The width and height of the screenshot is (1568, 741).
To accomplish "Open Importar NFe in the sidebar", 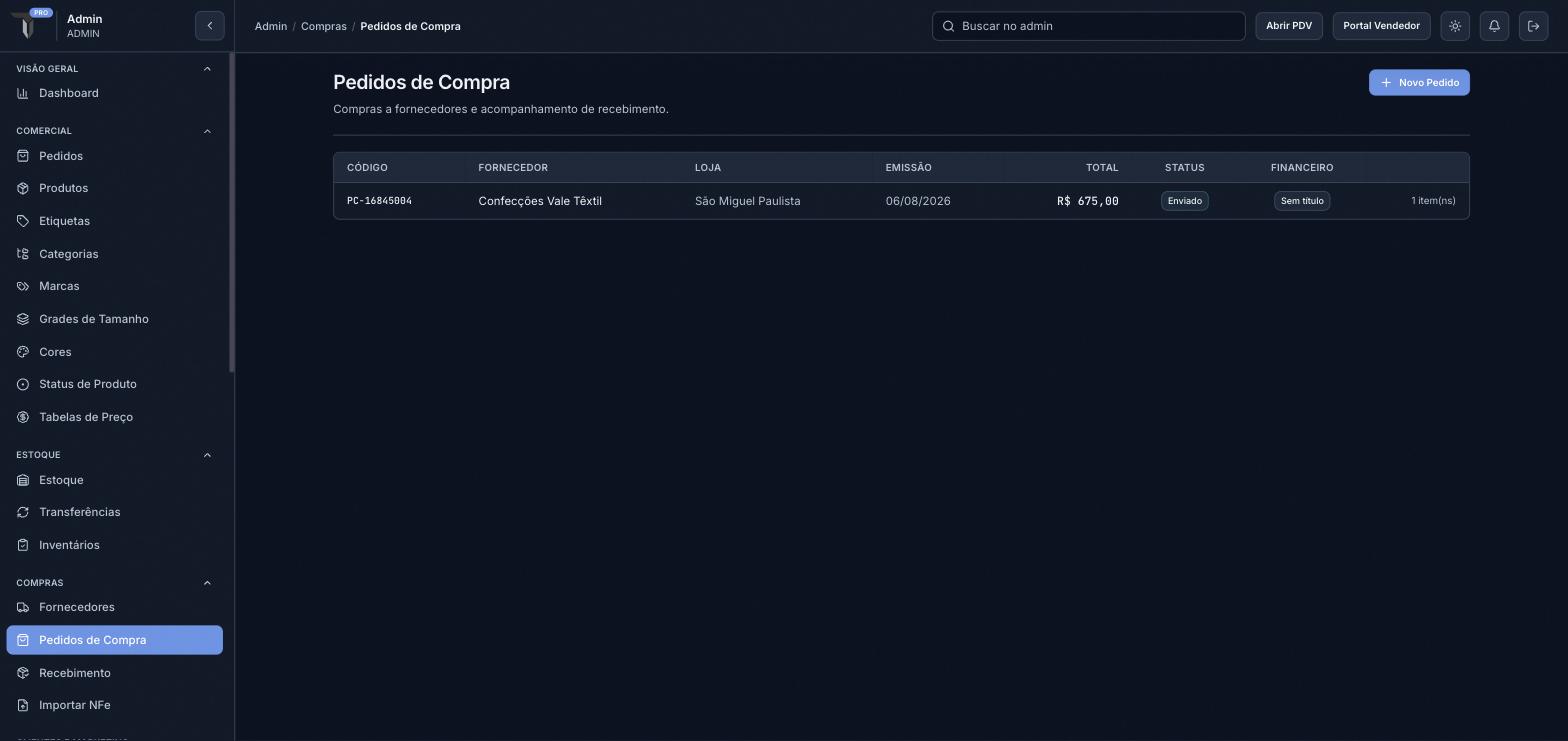I will (x=114, y=705).
